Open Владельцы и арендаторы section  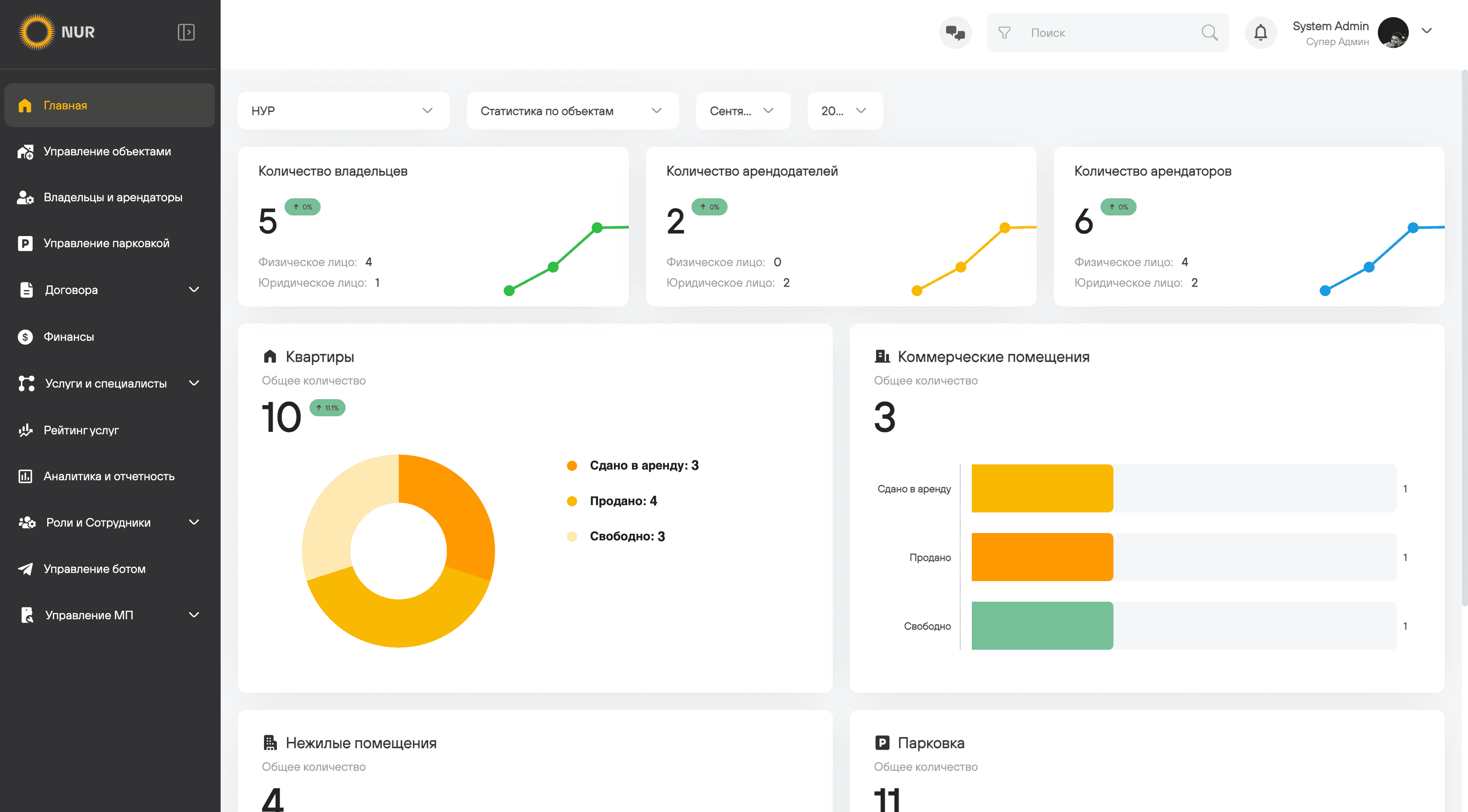[x=109, y=197]
